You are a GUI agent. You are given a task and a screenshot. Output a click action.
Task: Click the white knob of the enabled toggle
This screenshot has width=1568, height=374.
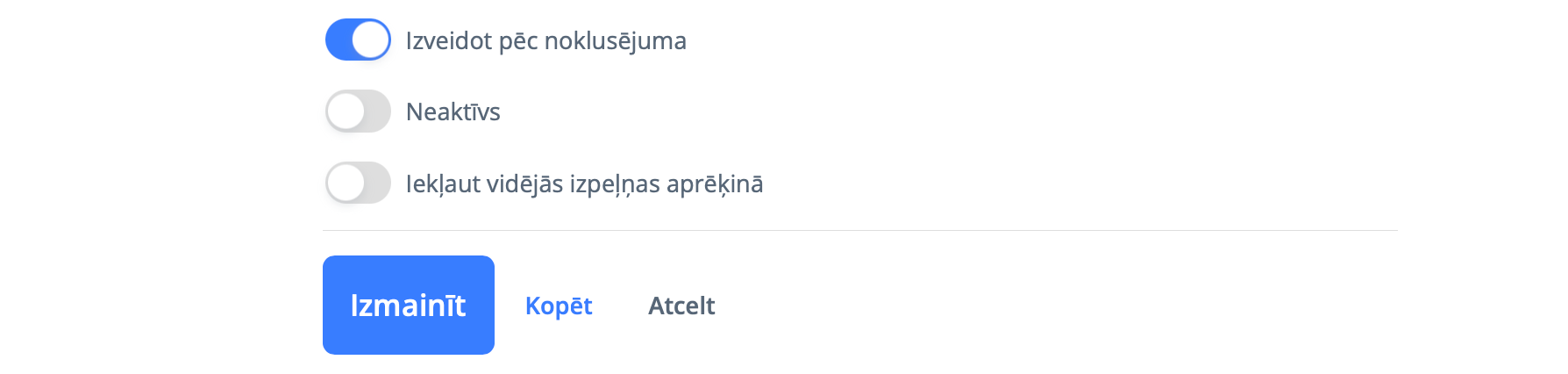pyautogui.click(x=371, y=40)
